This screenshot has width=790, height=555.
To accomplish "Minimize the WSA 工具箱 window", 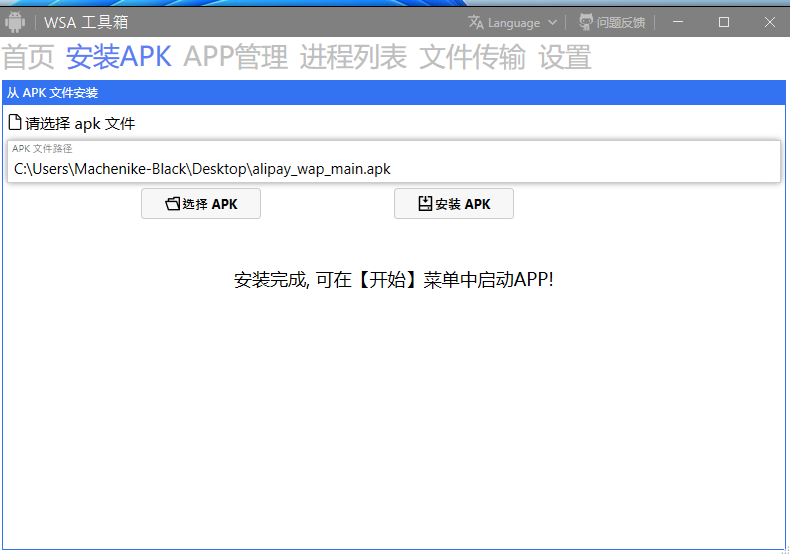I will (x=678, y=22).
